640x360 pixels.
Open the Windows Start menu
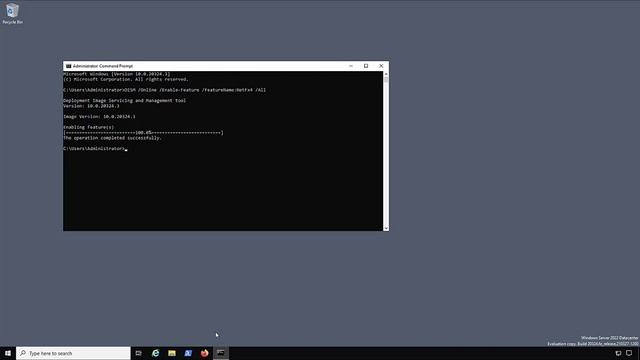tap(8, 353)
